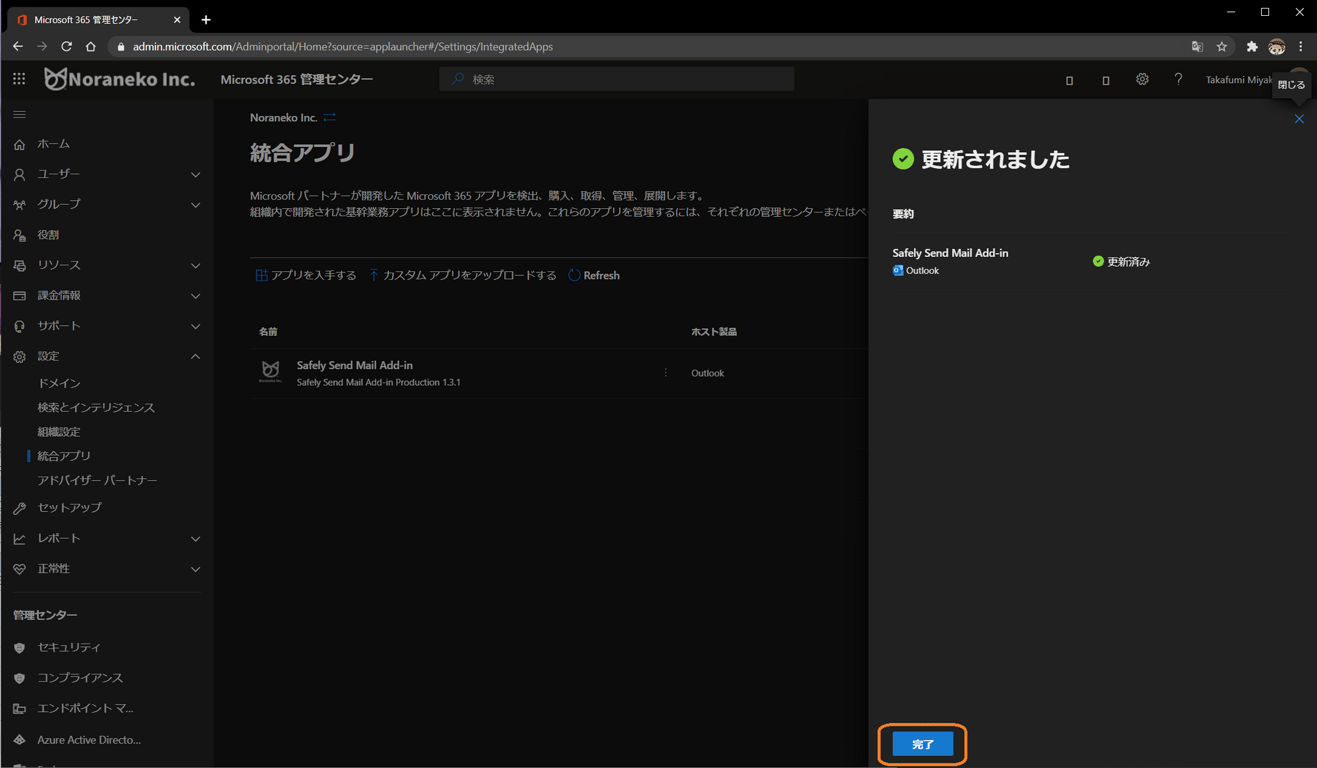This screenshot has width=1317, height=768.
Task: Click the Users person icon
Action: point(19,174)
